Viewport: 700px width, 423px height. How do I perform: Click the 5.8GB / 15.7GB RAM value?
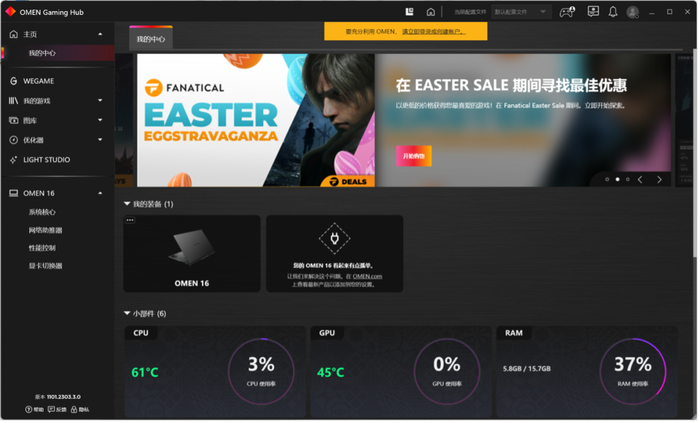527,369
